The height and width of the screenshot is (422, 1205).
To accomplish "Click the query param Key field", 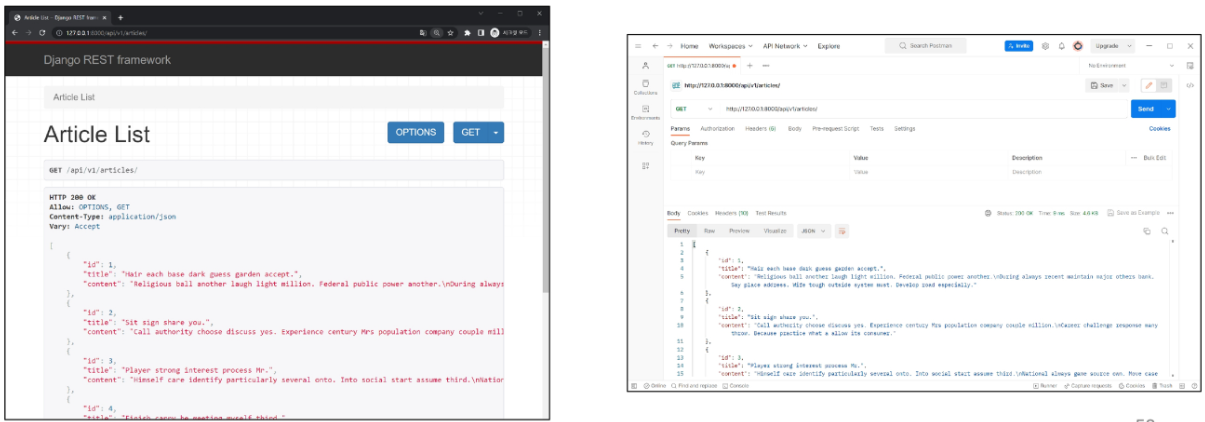I will (x=768, y=172).
